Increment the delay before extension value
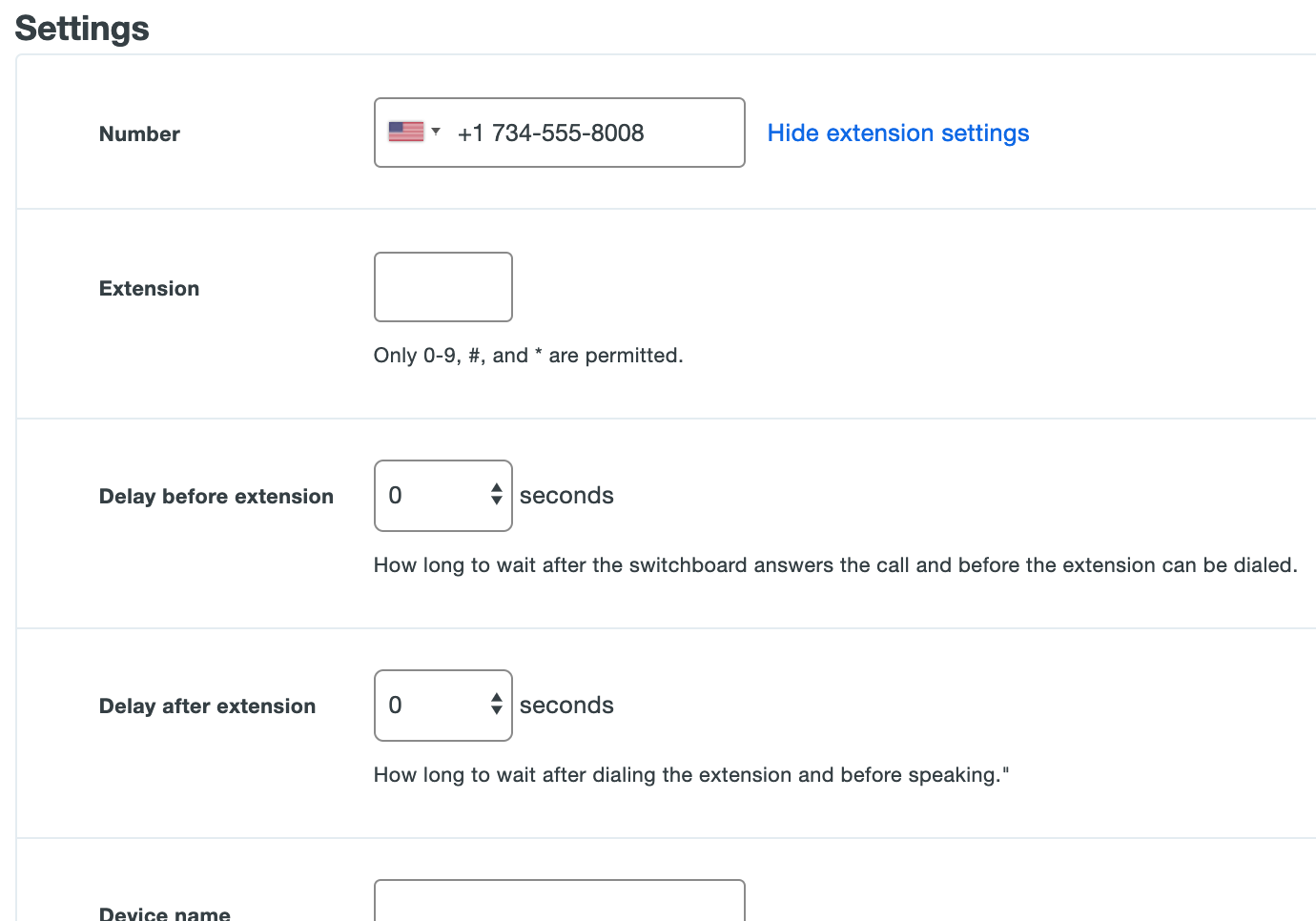 coord(497,488)
